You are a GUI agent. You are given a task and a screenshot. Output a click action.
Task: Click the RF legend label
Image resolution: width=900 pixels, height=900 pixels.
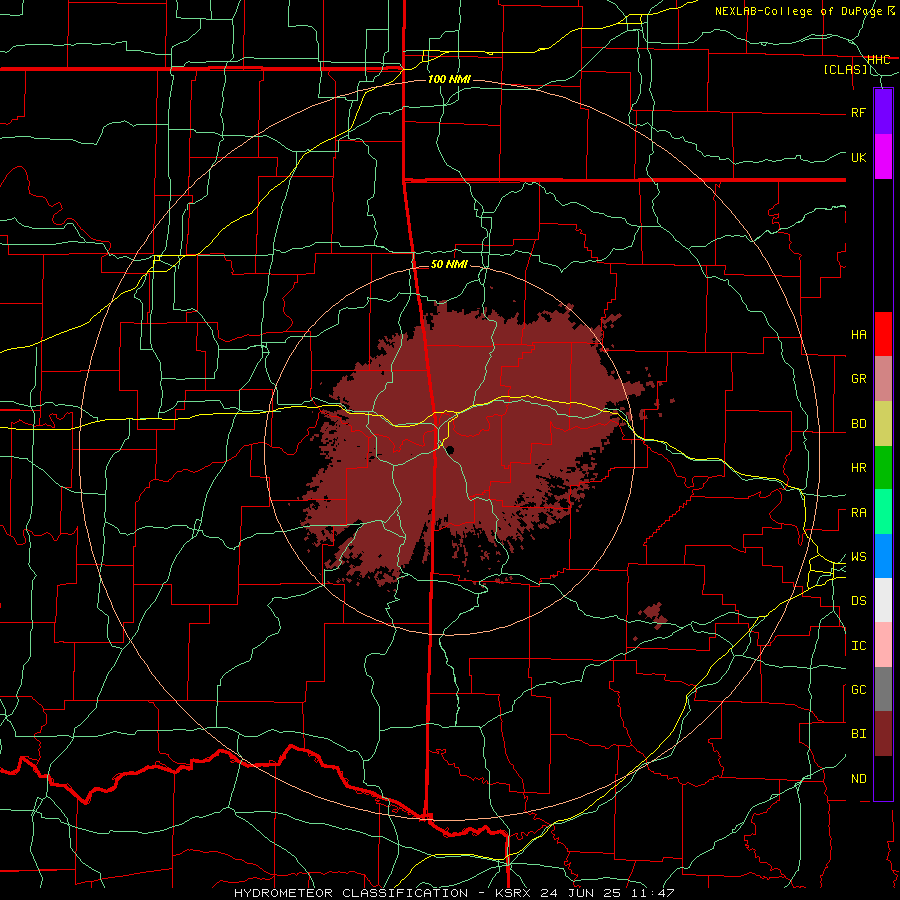pyautogui.click(x=858, y=112)
